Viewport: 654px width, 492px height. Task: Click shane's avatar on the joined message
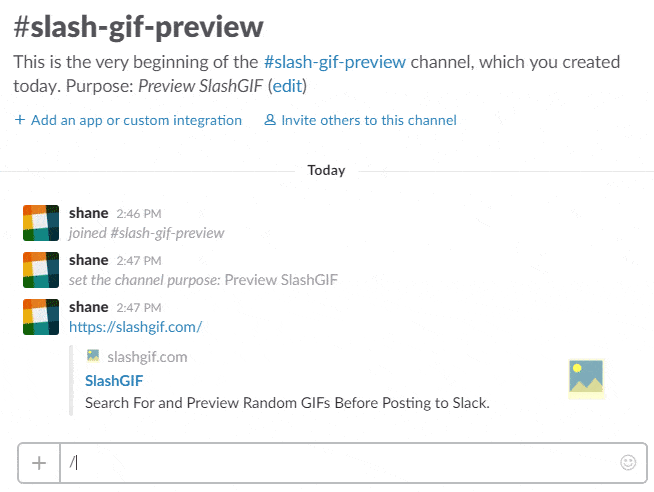pos(41,223)
